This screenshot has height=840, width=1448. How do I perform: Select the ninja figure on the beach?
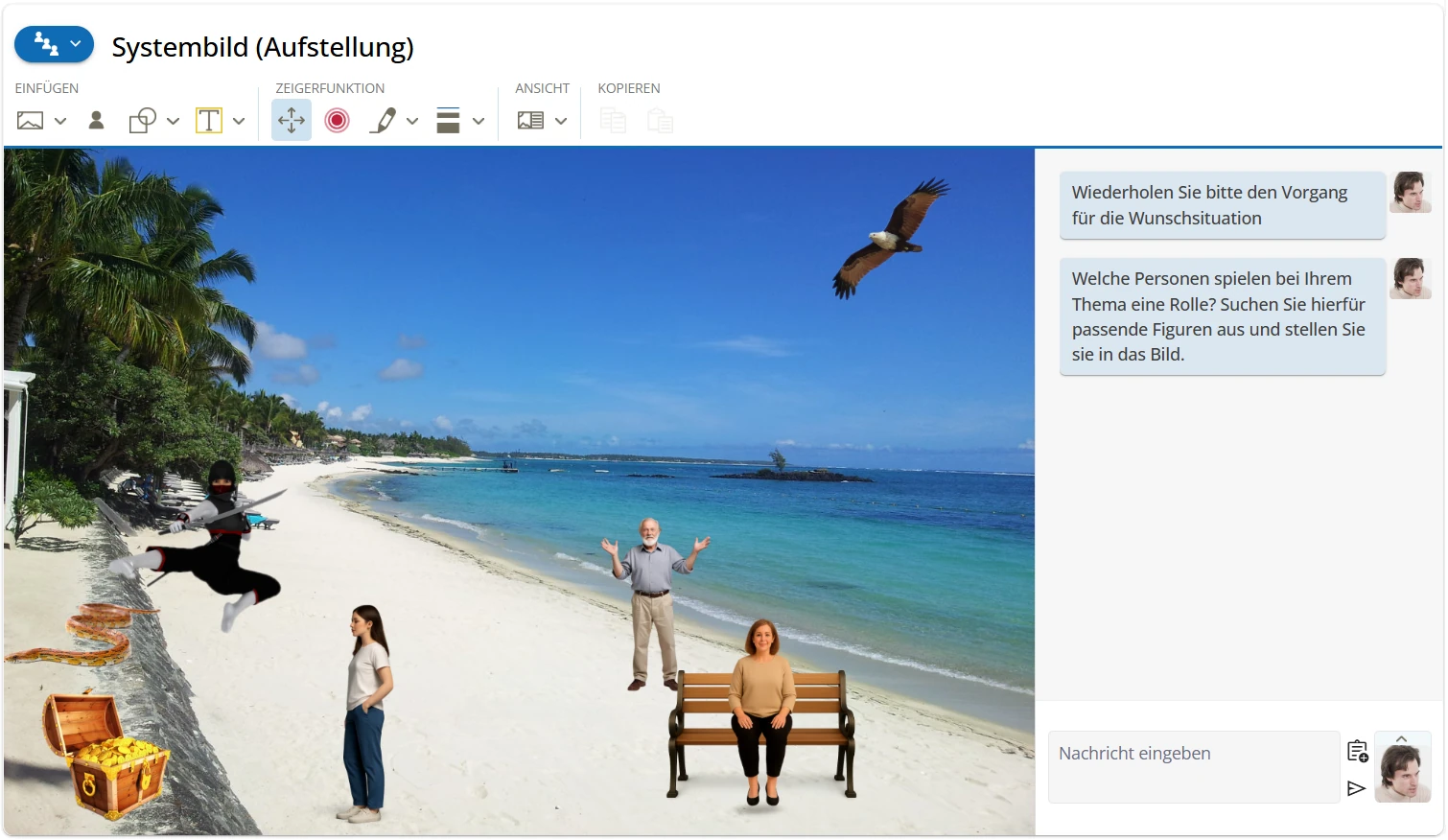[x=211, y=542]
